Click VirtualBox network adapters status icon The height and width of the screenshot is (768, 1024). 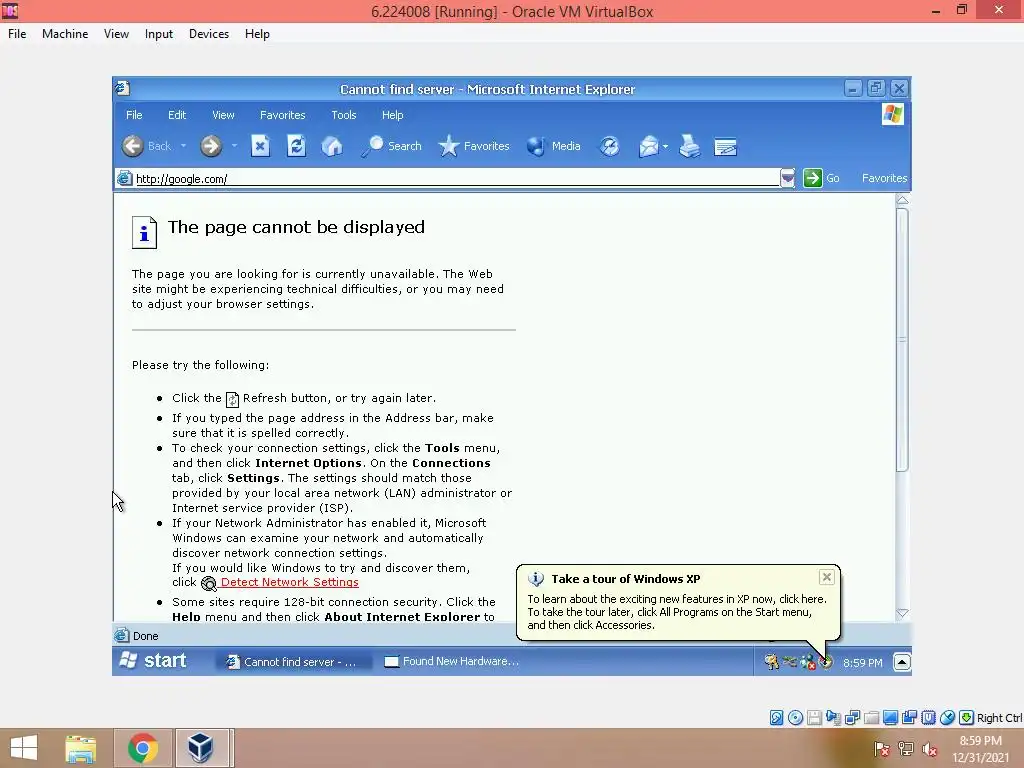[x=852, y=718]
